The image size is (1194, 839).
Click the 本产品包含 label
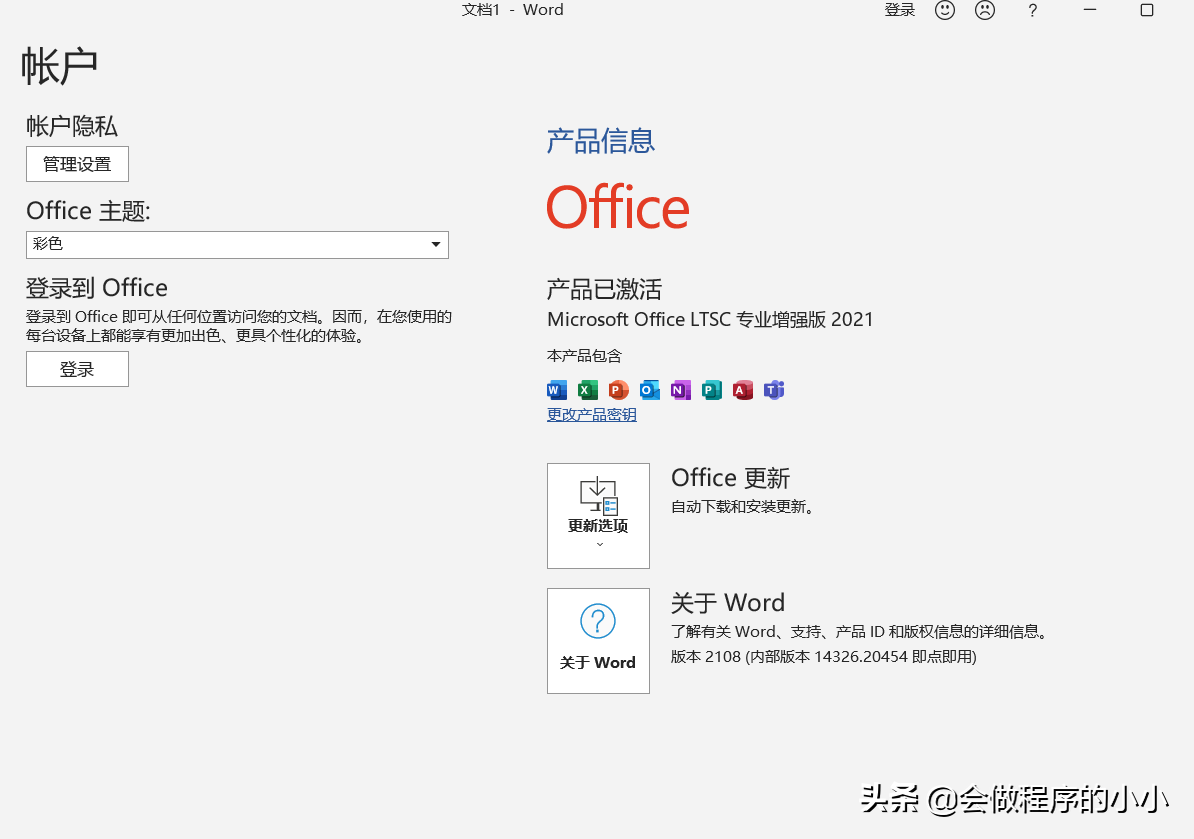(584, 356)
